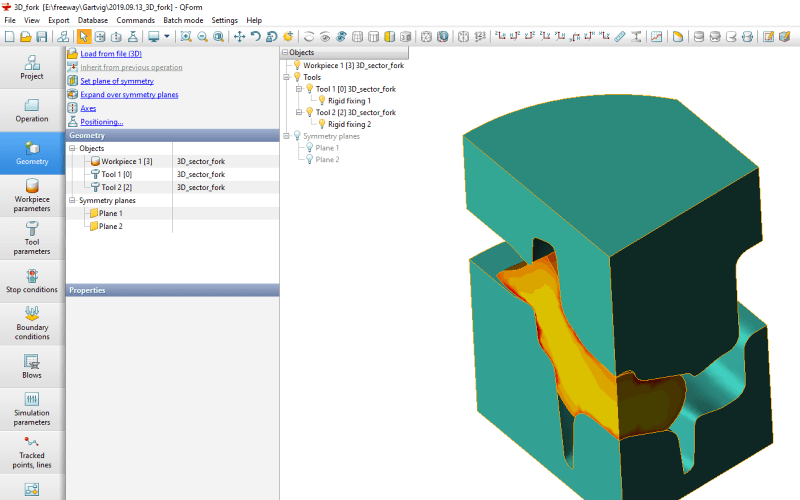This screenshot has height=500, width=800.
Task: Select the highlighted arrow pointer tool
Action: (x=84, y=36)
